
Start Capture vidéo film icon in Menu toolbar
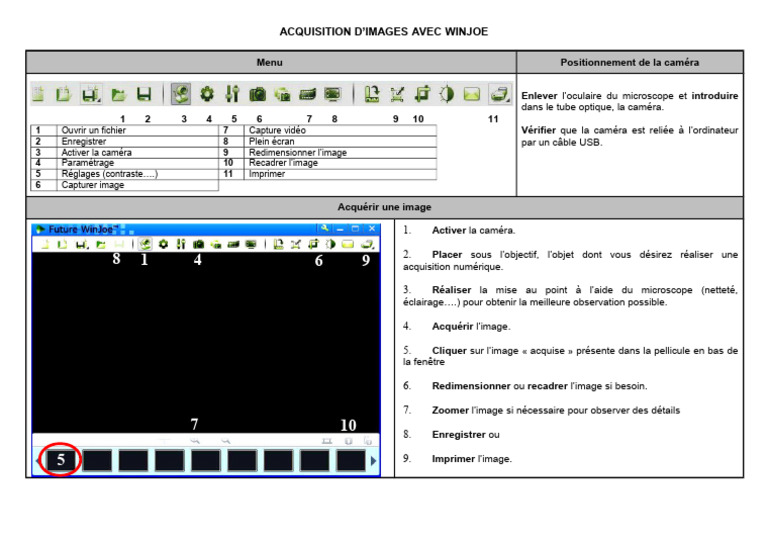point(308,94)
